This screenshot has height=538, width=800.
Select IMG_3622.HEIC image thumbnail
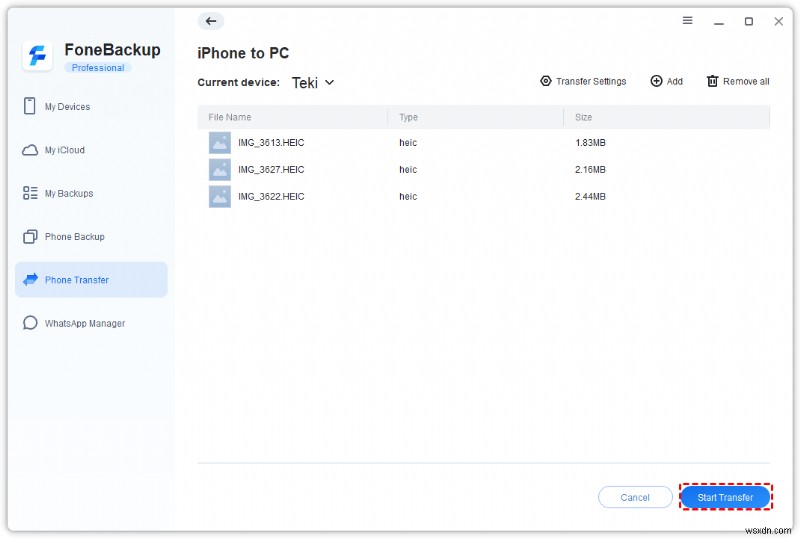point(220,197)
